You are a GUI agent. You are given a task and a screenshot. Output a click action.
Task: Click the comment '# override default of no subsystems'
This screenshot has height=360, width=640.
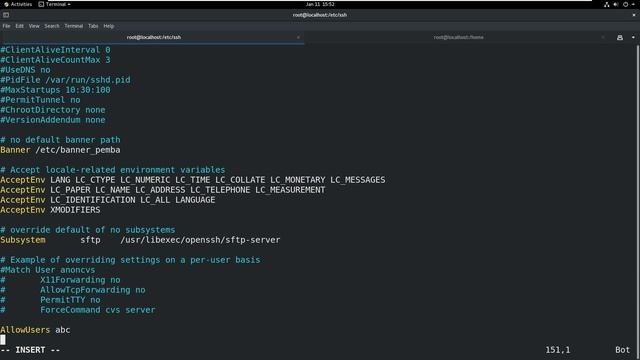click(x=88, y=230)
